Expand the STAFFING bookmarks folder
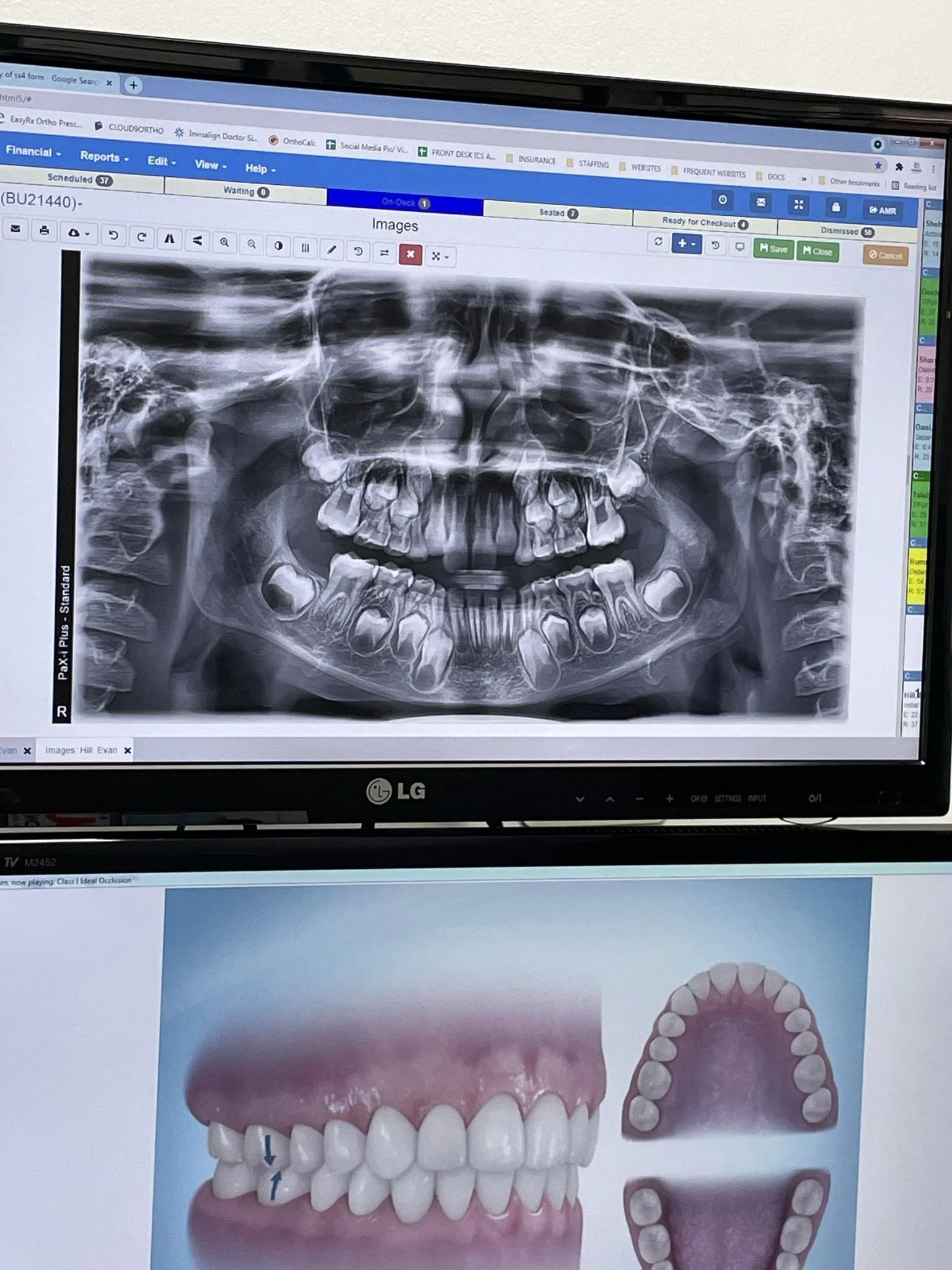The height and width of the screenshot is (1270, 952). pos(588,164)
